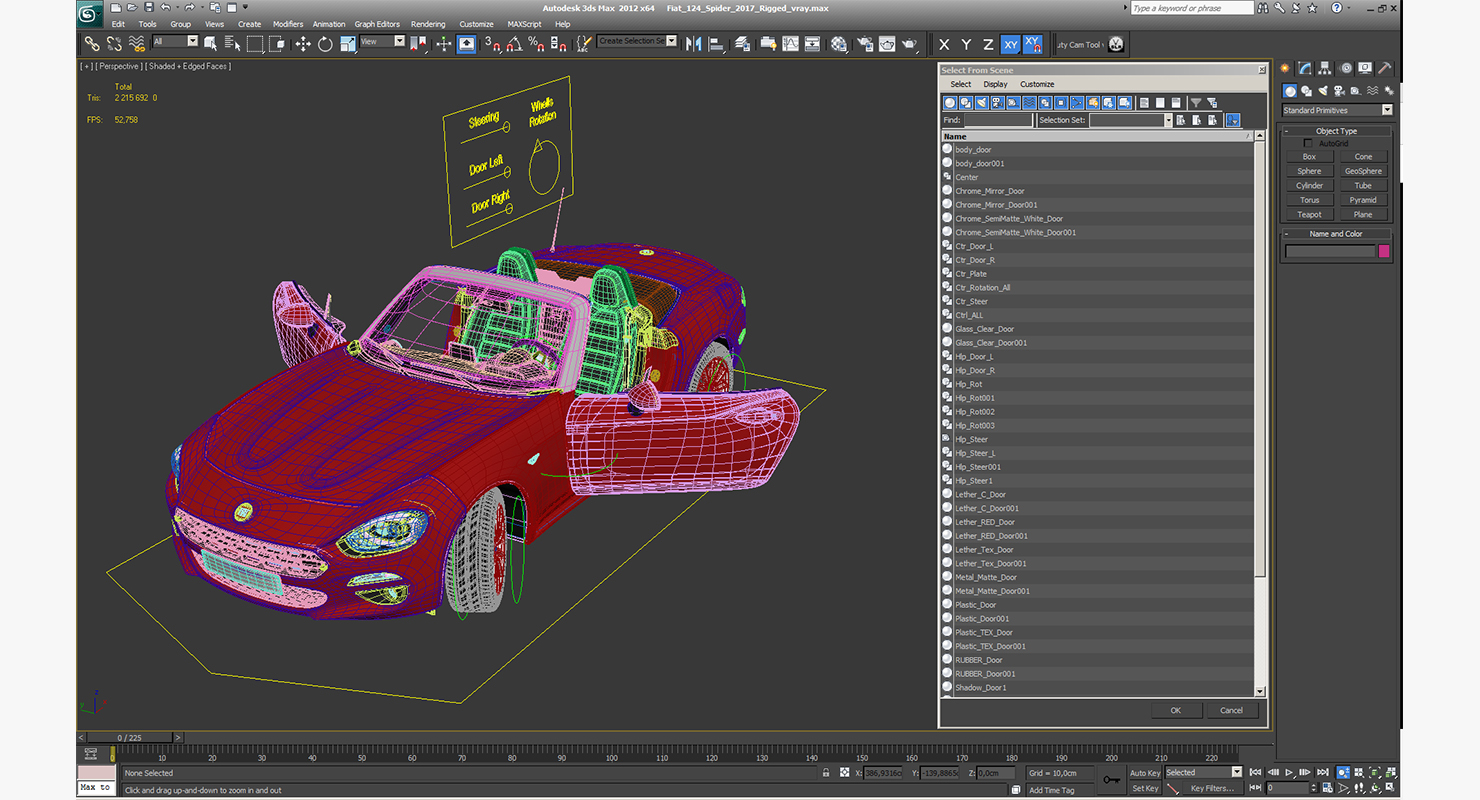Create a GeoSphere primitive
The height and width of the screenshot is (800, 1480).
[1363, 171]
